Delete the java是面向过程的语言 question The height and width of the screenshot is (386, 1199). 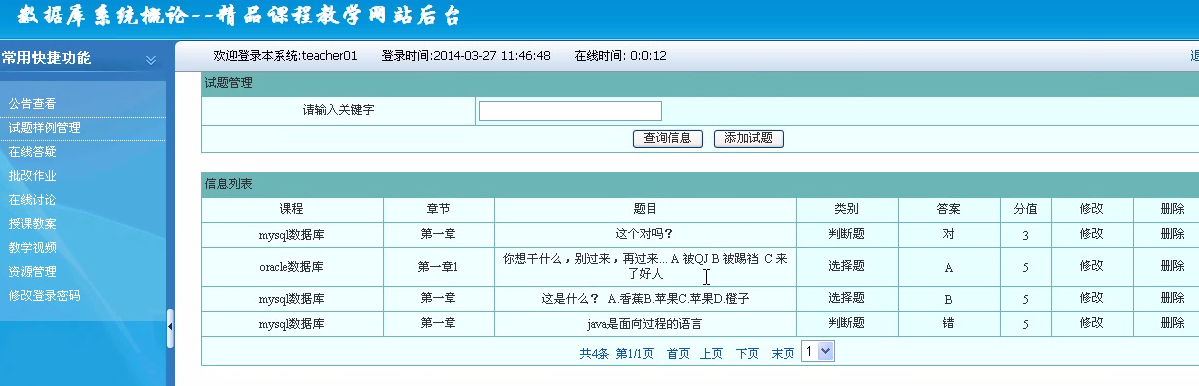1172,323
